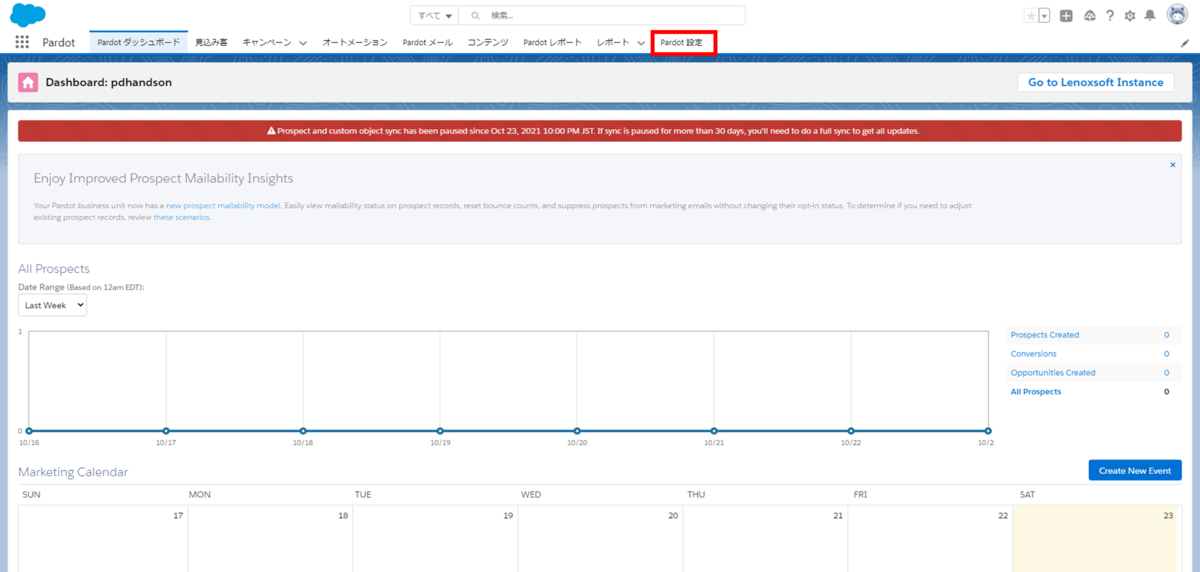Click calendar day 23
Screen dimensions: 1200x572
(x=1097, y=538)
